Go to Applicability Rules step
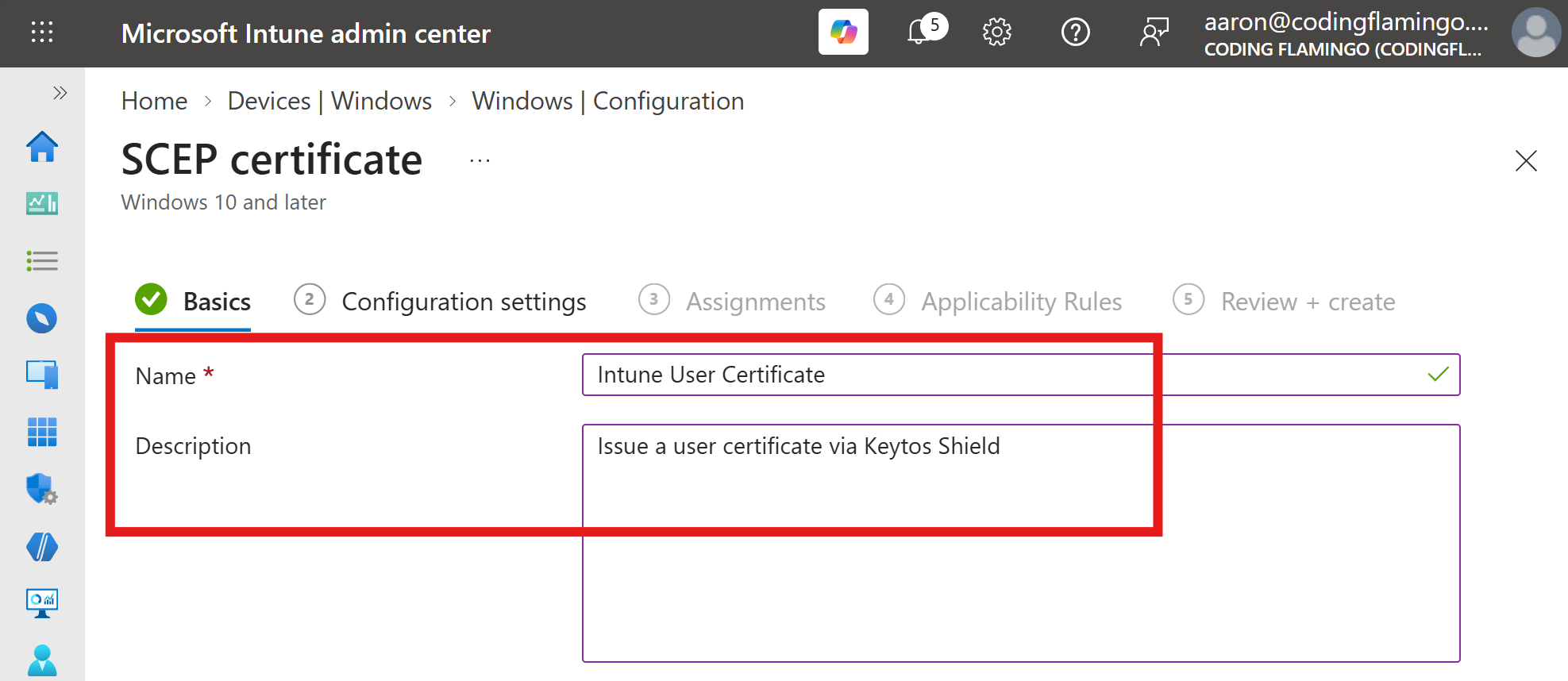Image resolution: width=1568 pixels, height=681 pixels. point(997,302)
